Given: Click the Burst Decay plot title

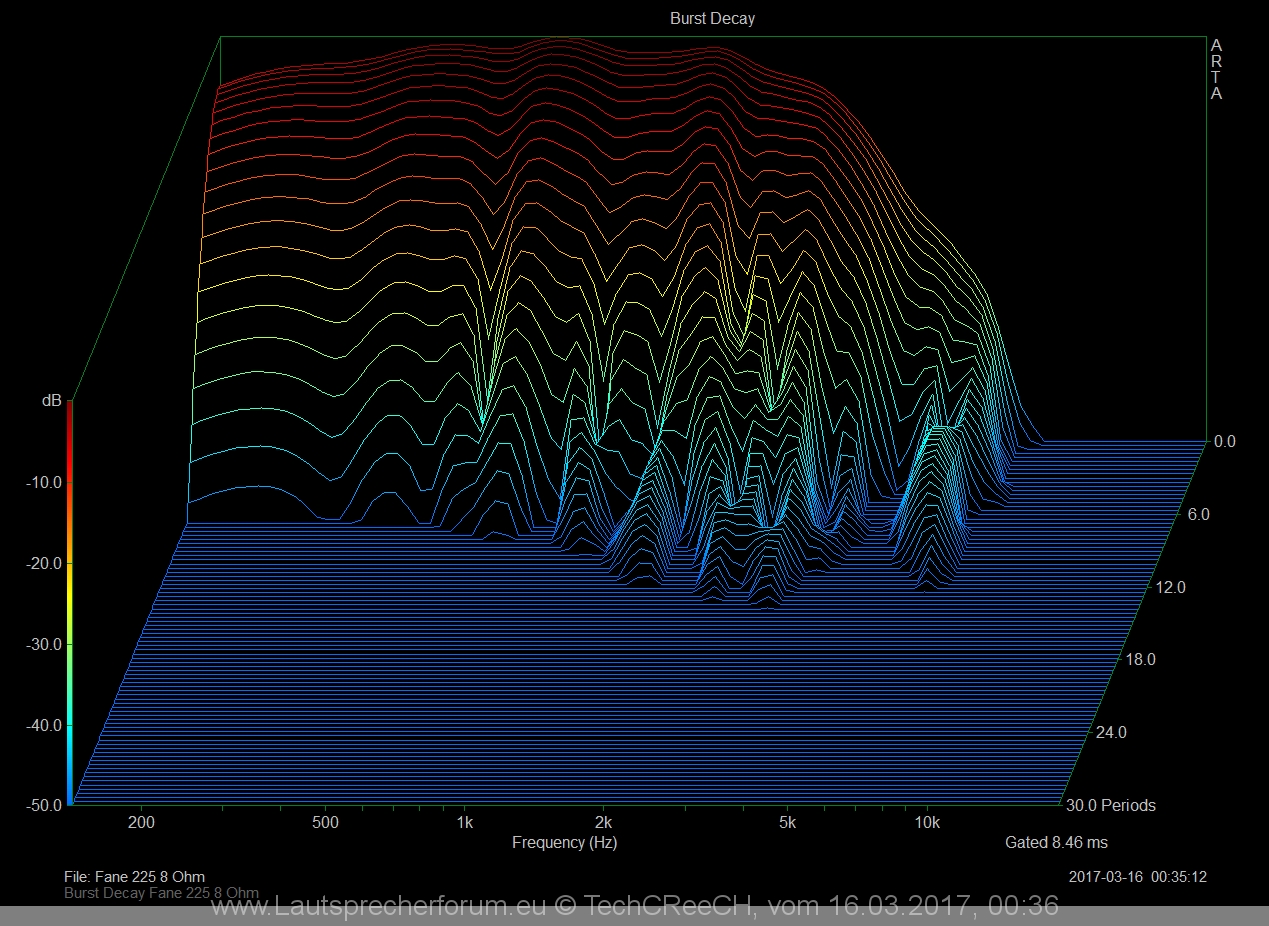Looking at the screenshot, I should pos(712,18).
